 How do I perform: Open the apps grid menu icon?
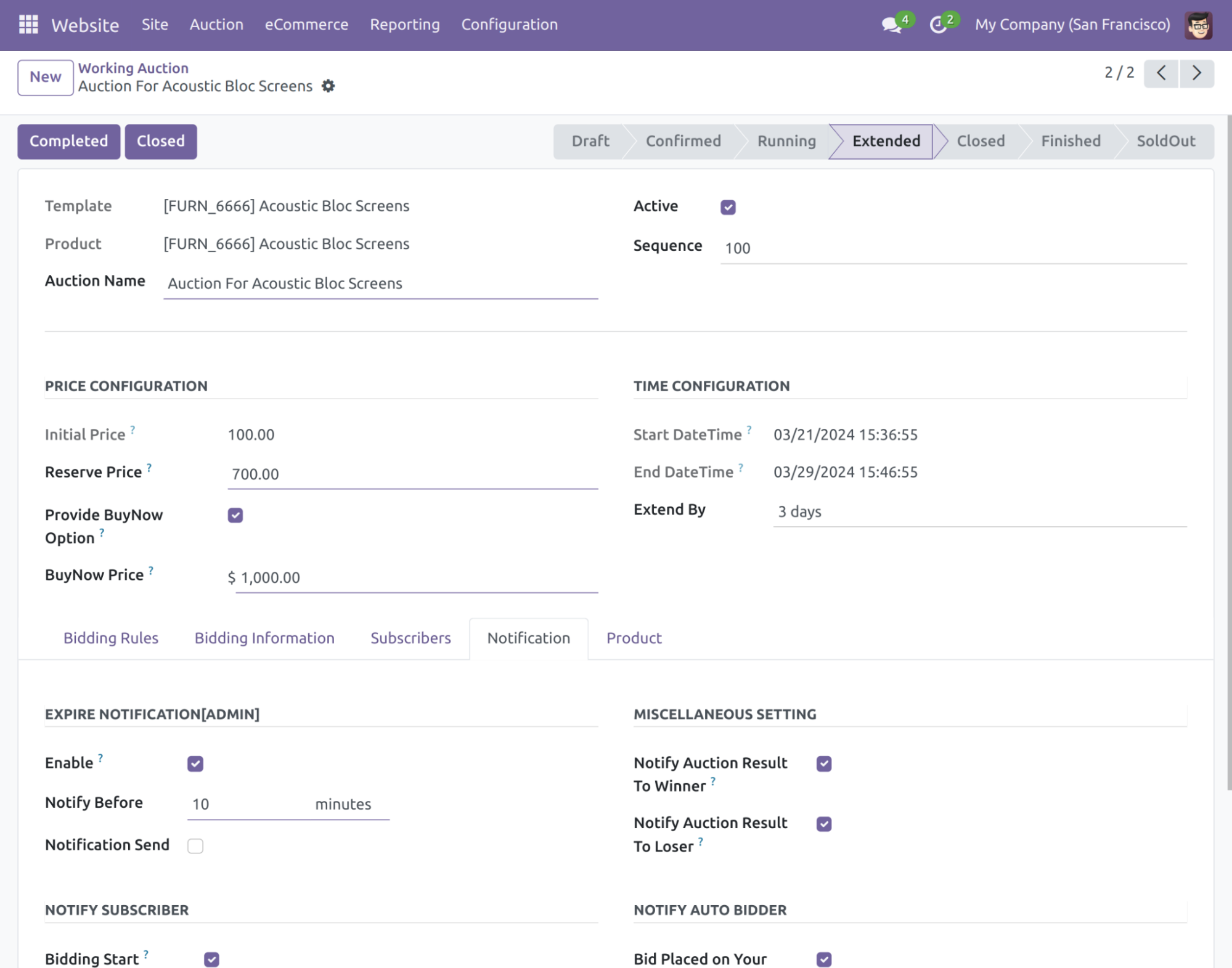coord(28,25)
